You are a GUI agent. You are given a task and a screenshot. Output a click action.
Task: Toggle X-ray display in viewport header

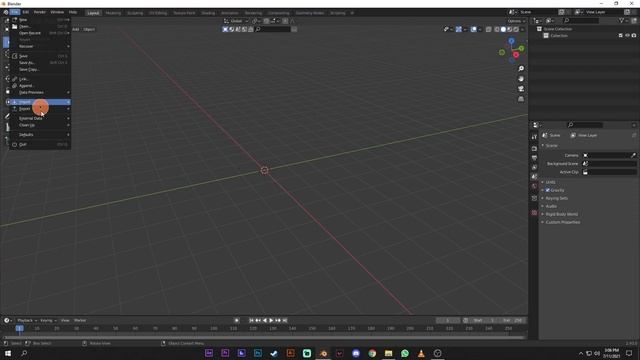pos(489,29)
